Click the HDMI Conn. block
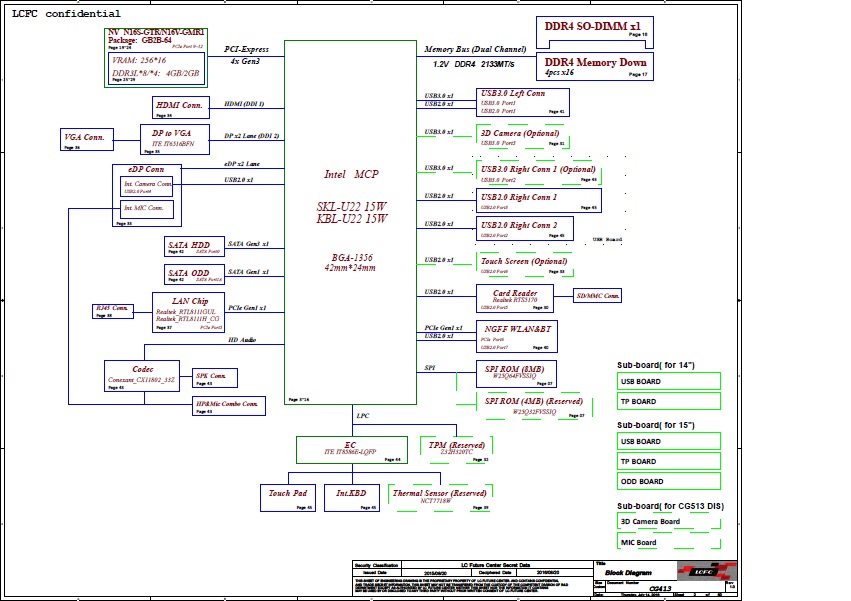851x601 pixels. click(x=179, y=107)
